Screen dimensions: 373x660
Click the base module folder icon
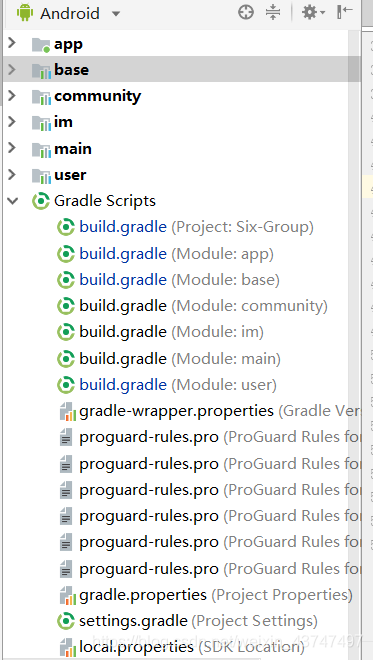[x=41, y=71]
